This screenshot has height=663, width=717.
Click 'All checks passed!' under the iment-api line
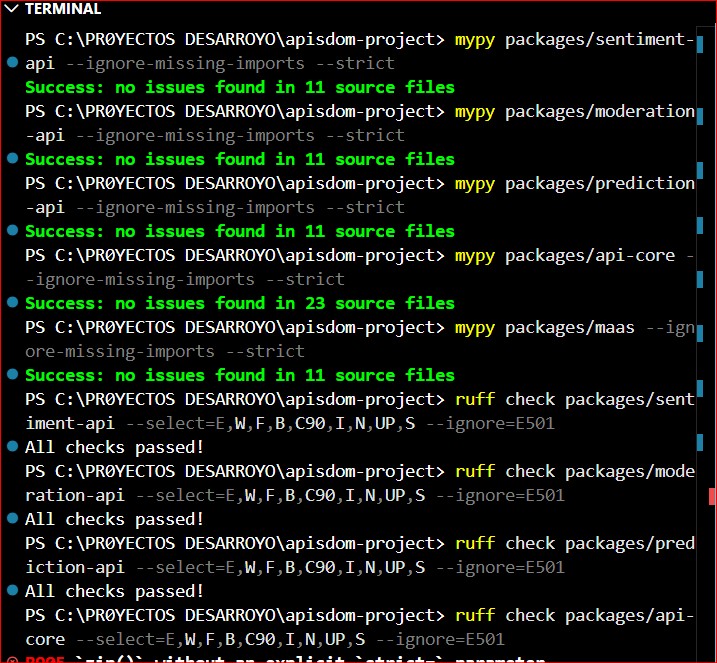point(114,447)
